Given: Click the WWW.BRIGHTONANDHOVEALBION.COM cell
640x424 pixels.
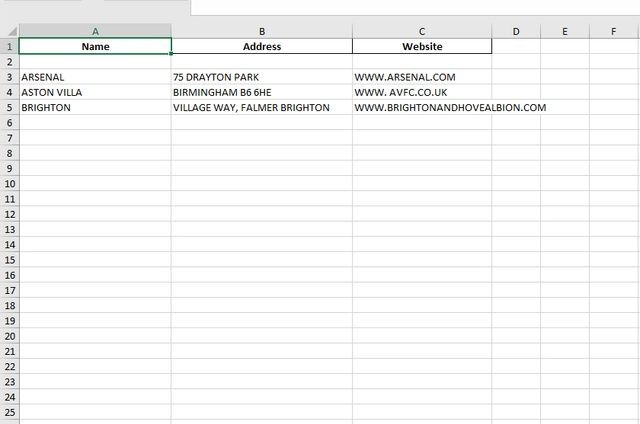Looking at the screenshot, I should (x=422, y=107).
